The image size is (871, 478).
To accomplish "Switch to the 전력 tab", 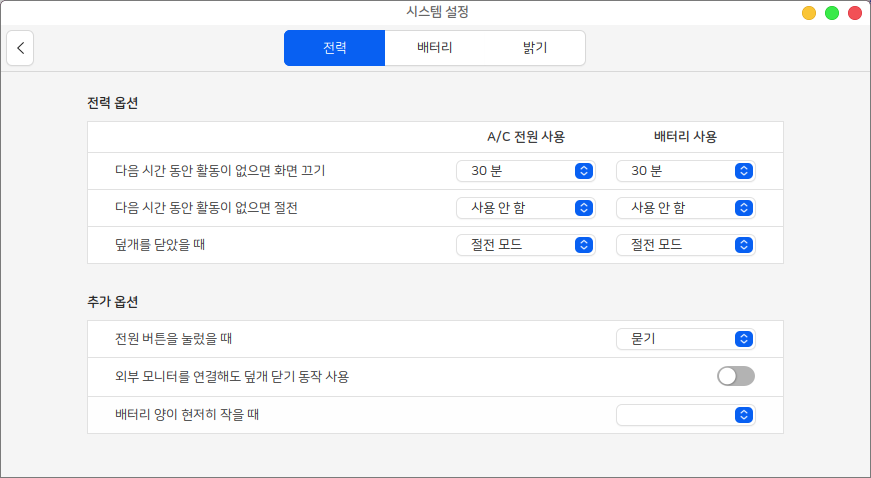I will click(x=334, y=48).
